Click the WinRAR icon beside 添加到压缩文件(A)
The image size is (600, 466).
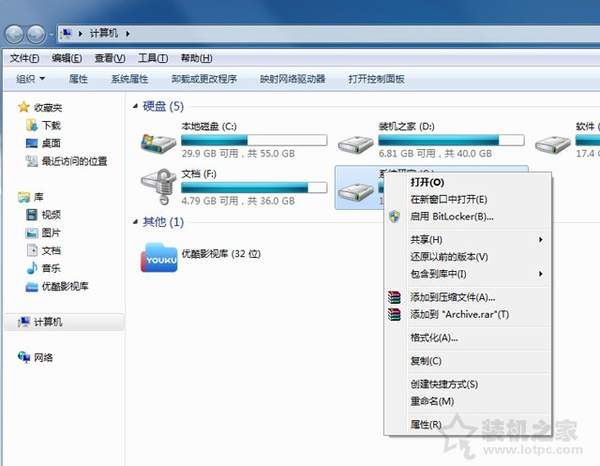394,297
